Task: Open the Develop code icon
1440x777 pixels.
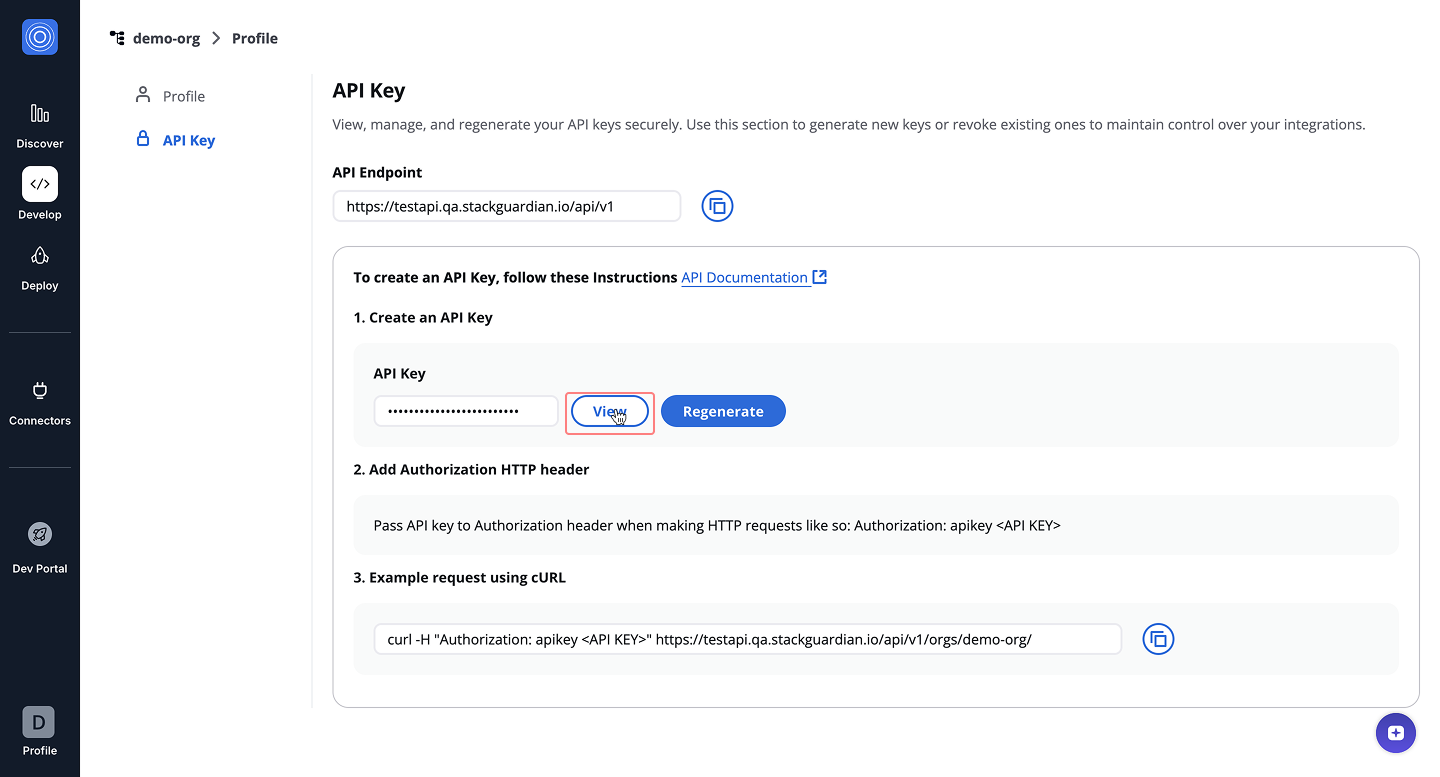Action: 40,184
